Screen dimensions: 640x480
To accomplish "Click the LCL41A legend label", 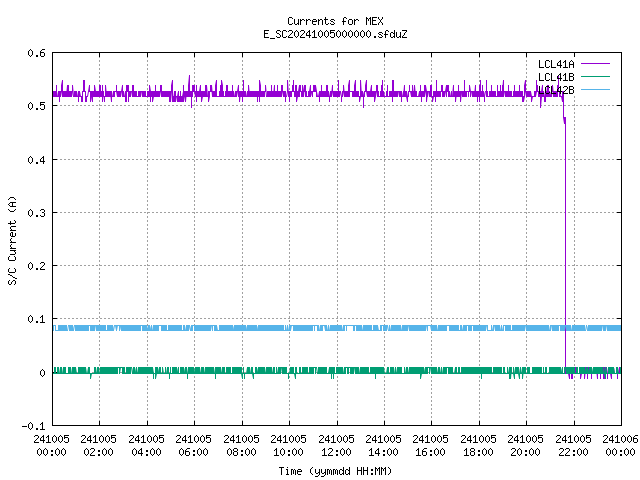I will (556, 64).
